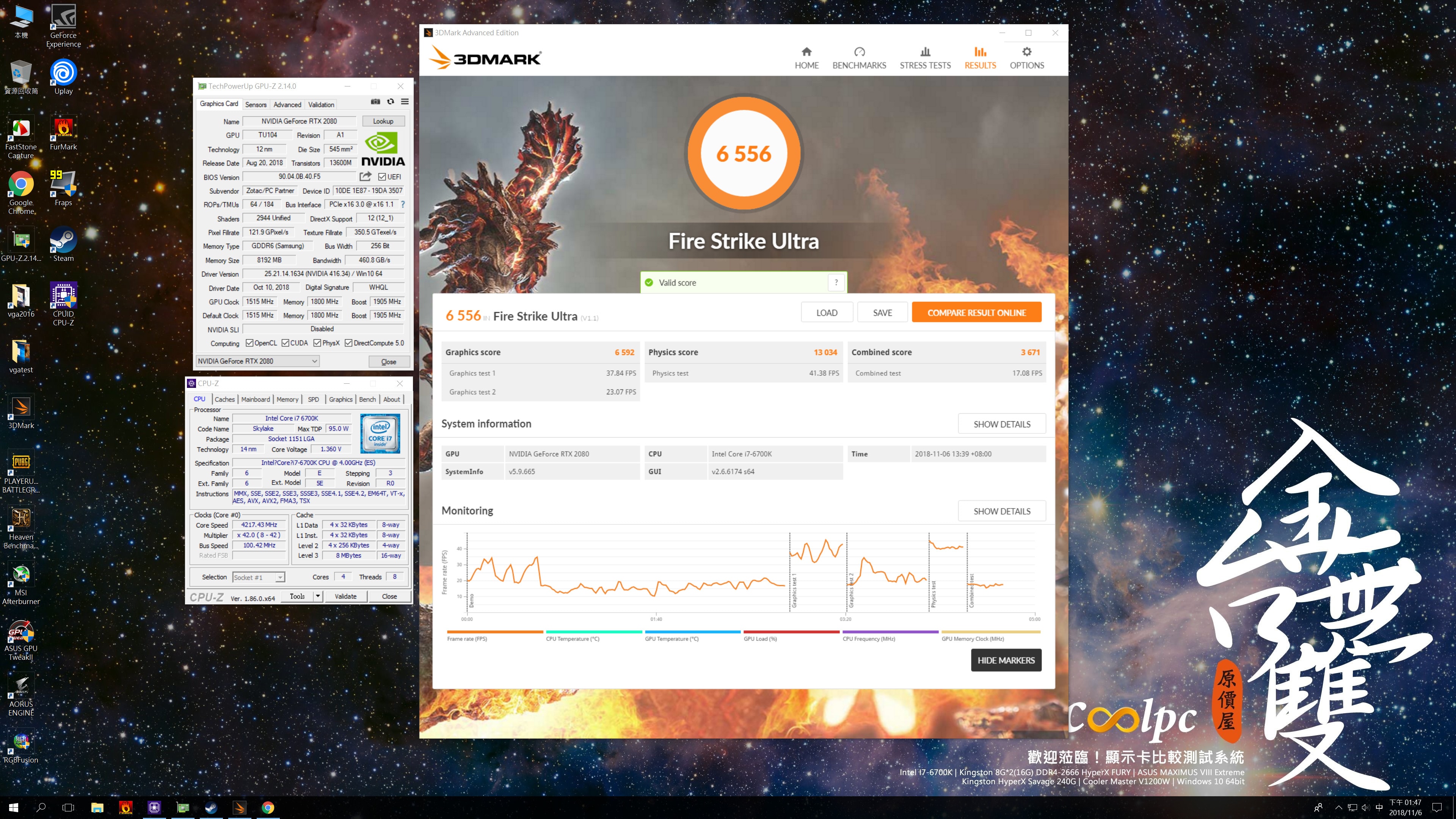
Task: Click the Steam taskbar icon
Action: (x=212, y=807)
